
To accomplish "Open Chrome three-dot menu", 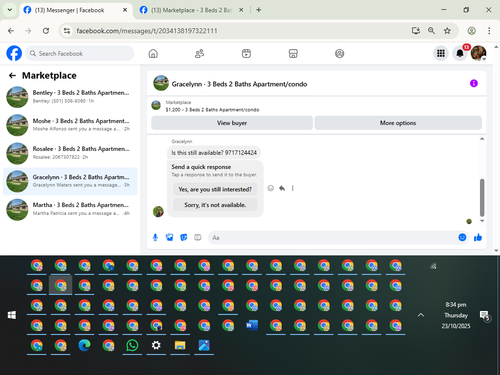I will [x=489, y=31].
